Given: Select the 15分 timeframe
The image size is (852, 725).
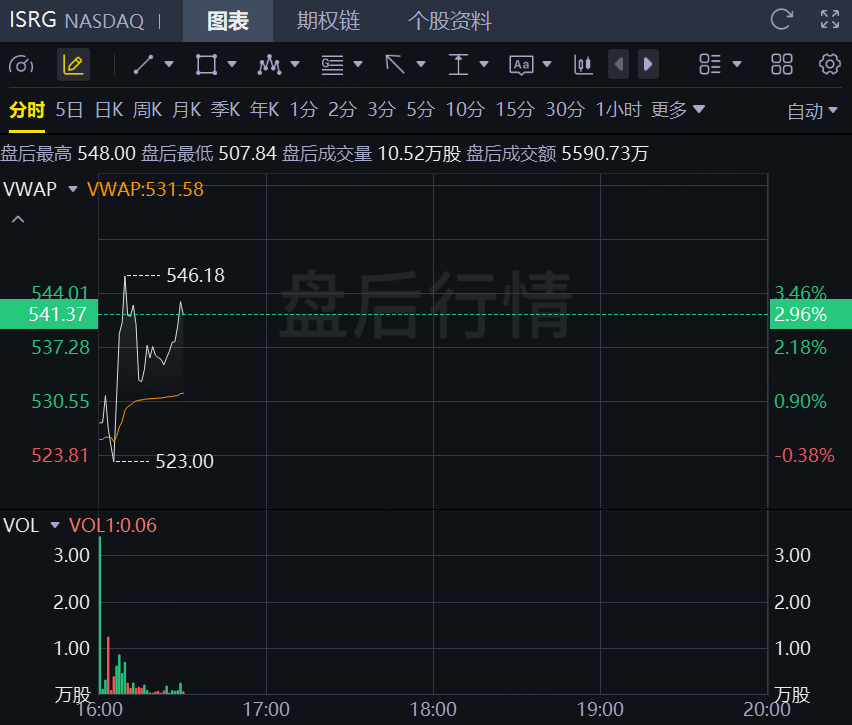Looking at the screenshot, I should pyautogui.click(x=515, y=110).
